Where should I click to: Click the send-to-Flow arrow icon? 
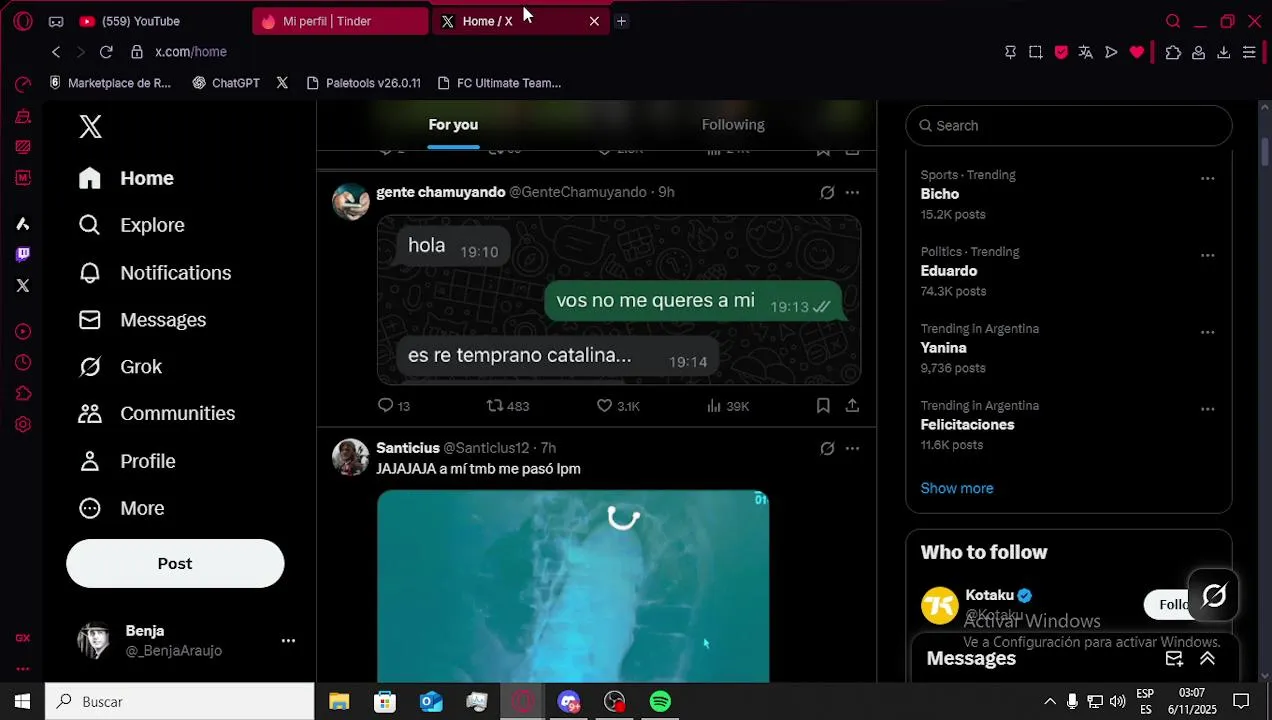click(1111, 52)
